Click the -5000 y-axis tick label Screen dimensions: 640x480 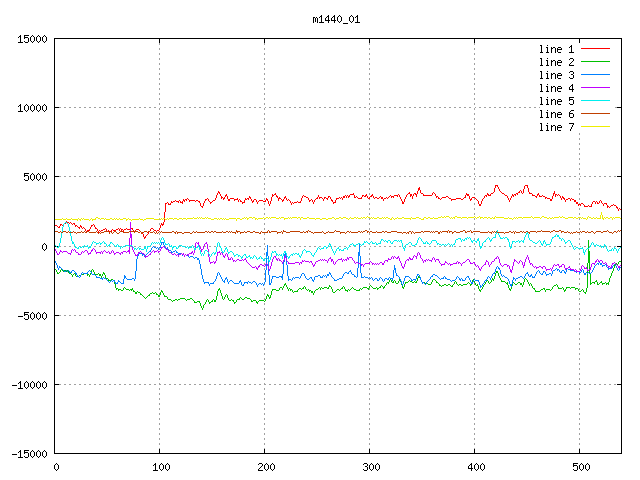pyautogui.click(x=31, y=316)
